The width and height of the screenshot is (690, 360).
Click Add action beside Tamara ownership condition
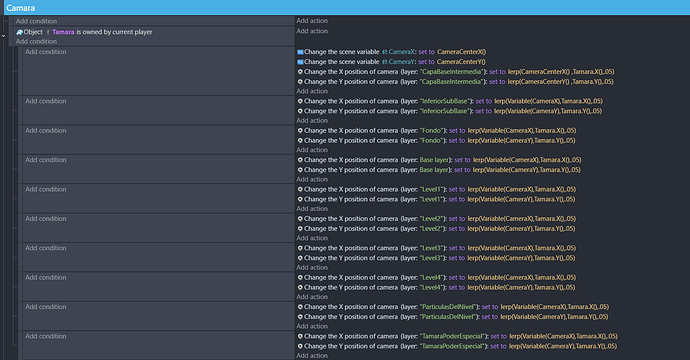coord(312,31)
